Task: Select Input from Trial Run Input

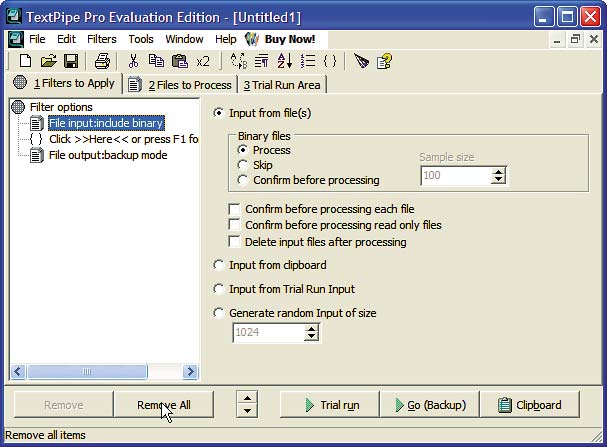Action: click(x=219, y=289)
